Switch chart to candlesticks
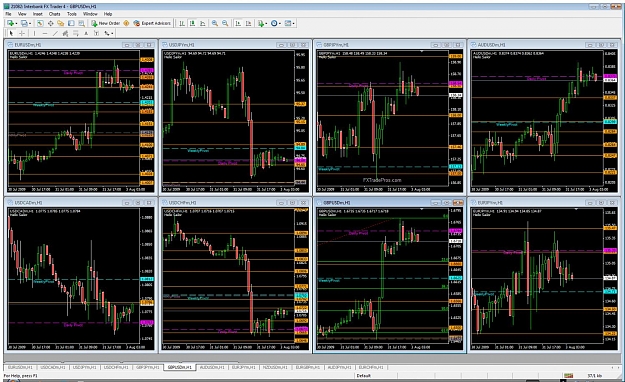 pyautogui.click(x=192, y=24)
